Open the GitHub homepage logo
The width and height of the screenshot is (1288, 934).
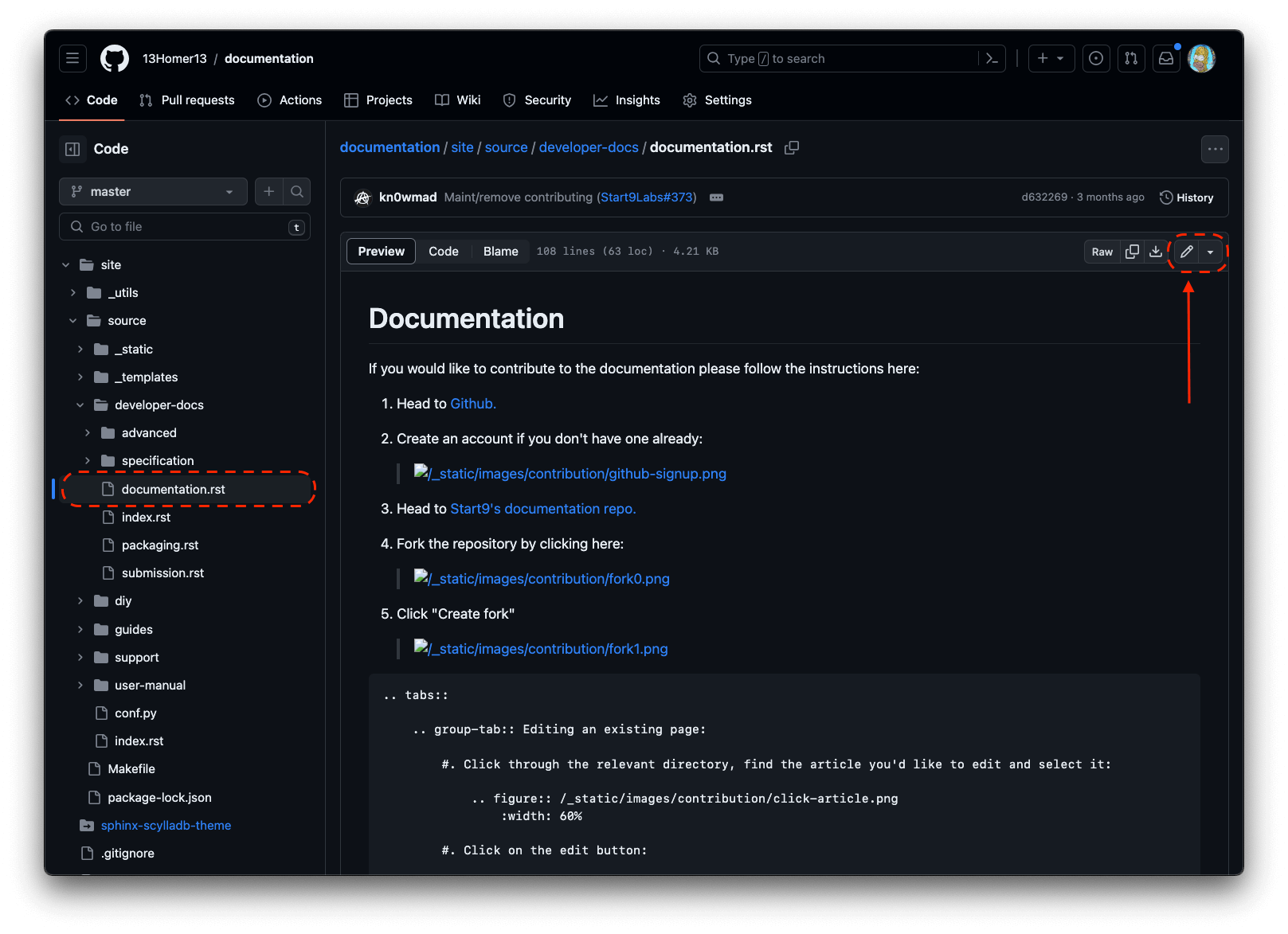click(115, 59)
